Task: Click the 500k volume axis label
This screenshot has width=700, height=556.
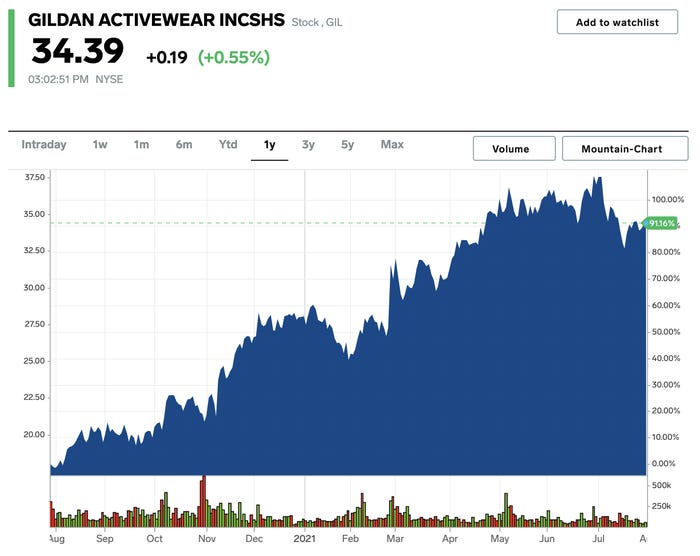Action: click(x=661, y=485)
